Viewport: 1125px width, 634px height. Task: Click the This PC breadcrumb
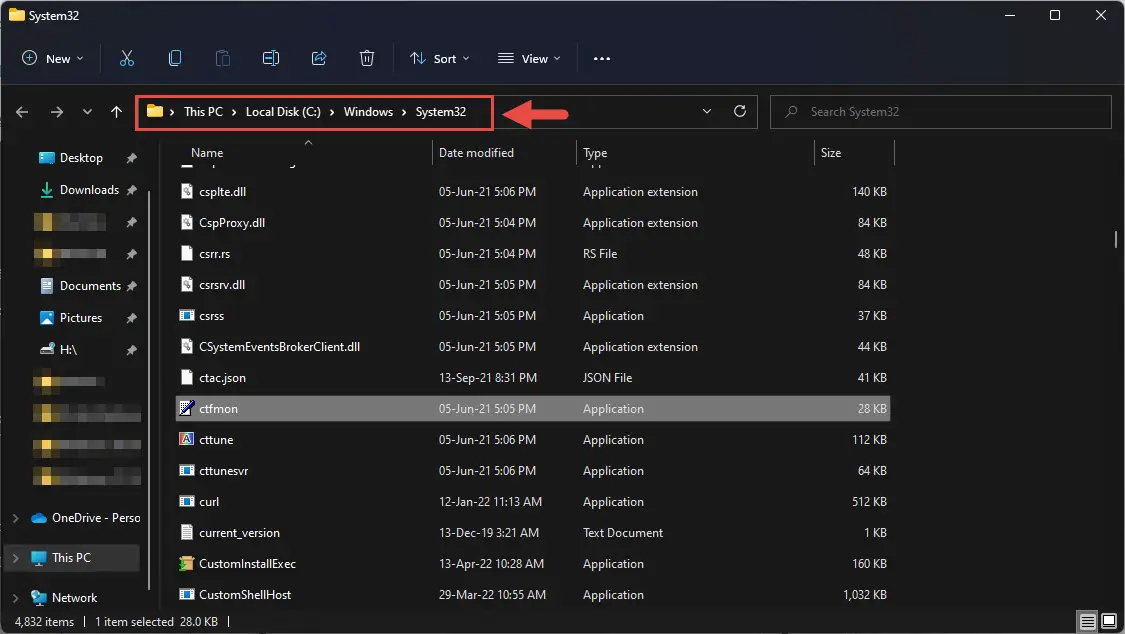[203, 112]
